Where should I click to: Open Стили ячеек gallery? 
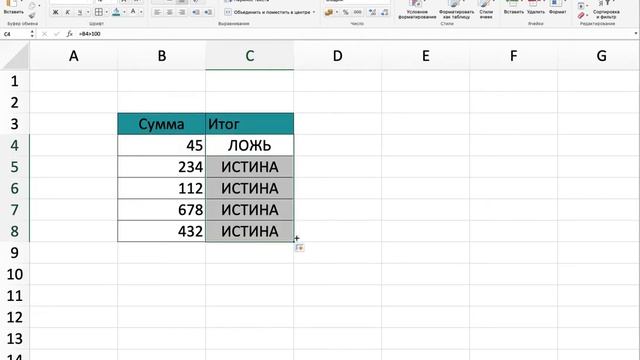coord(486,10)
